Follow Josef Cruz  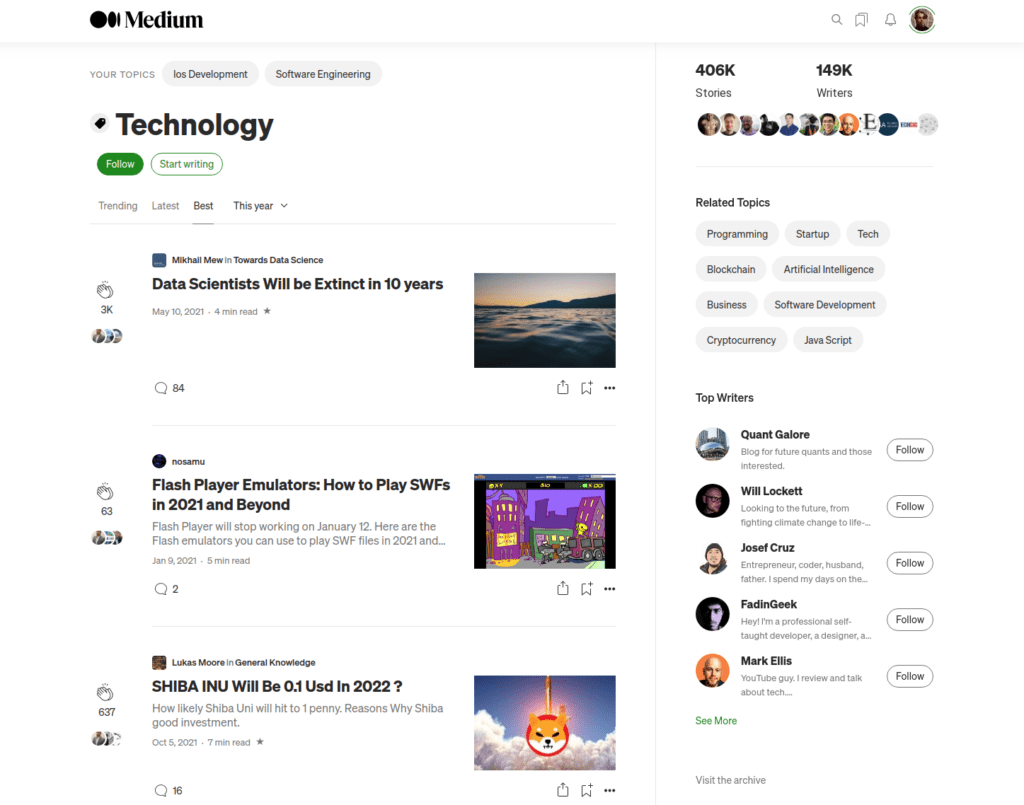click(910, 563)
